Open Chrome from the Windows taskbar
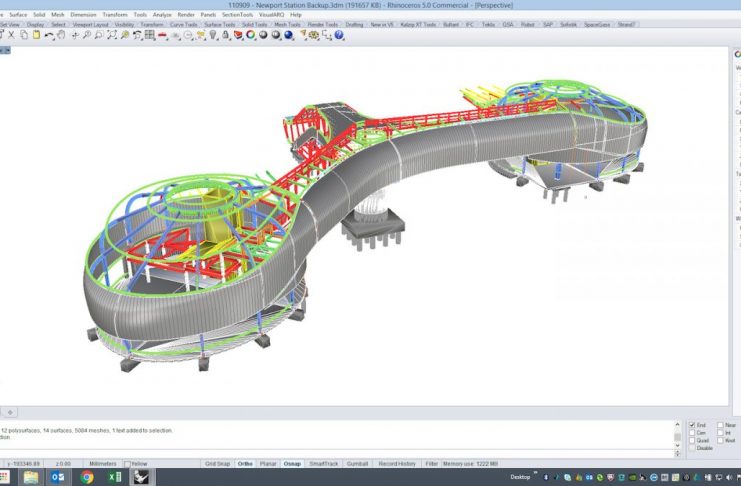741x486 pixels. click(87, 477)
